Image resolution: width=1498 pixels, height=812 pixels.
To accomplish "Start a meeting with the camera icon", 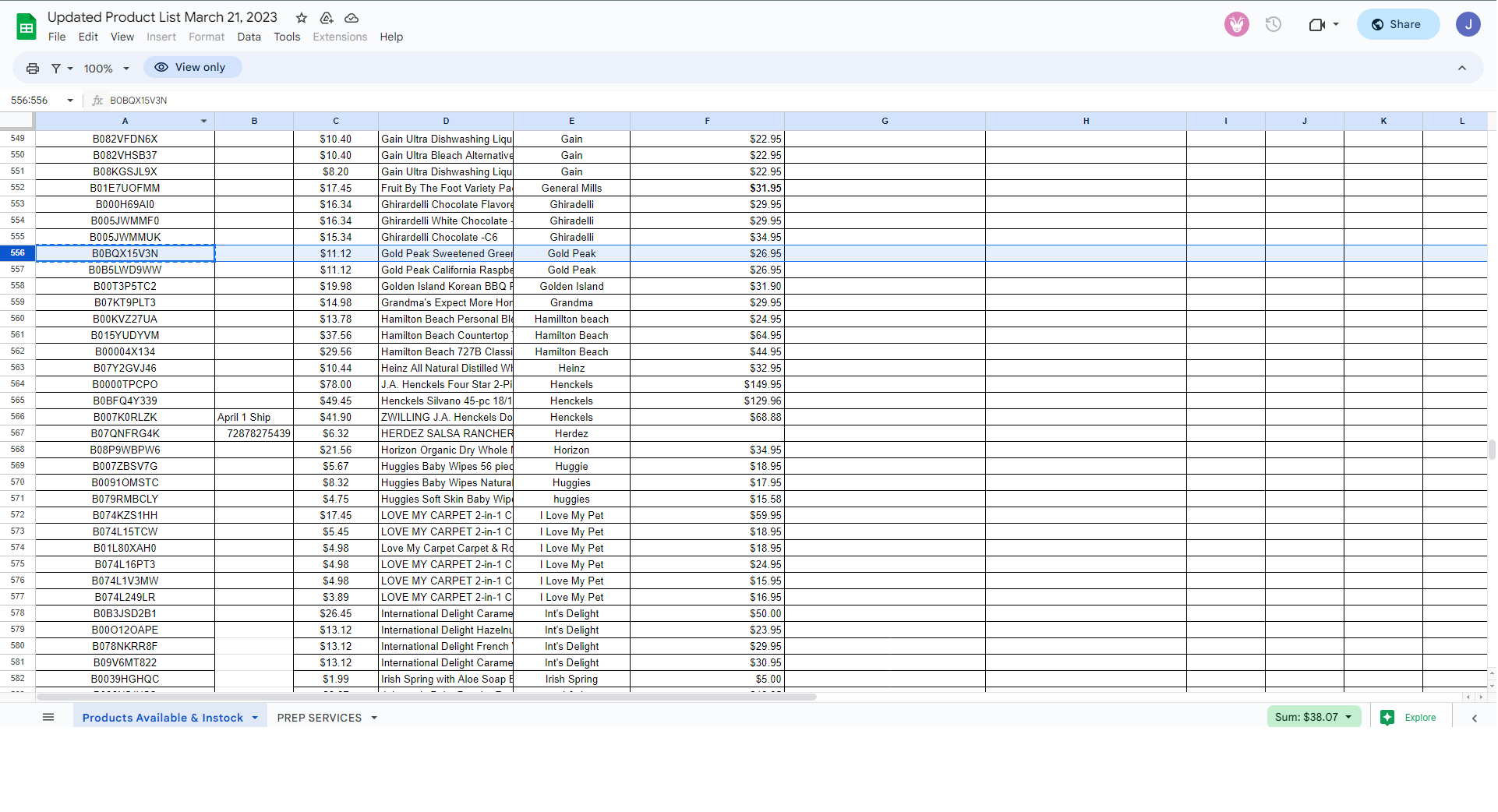I will (x=1316, y=24).
